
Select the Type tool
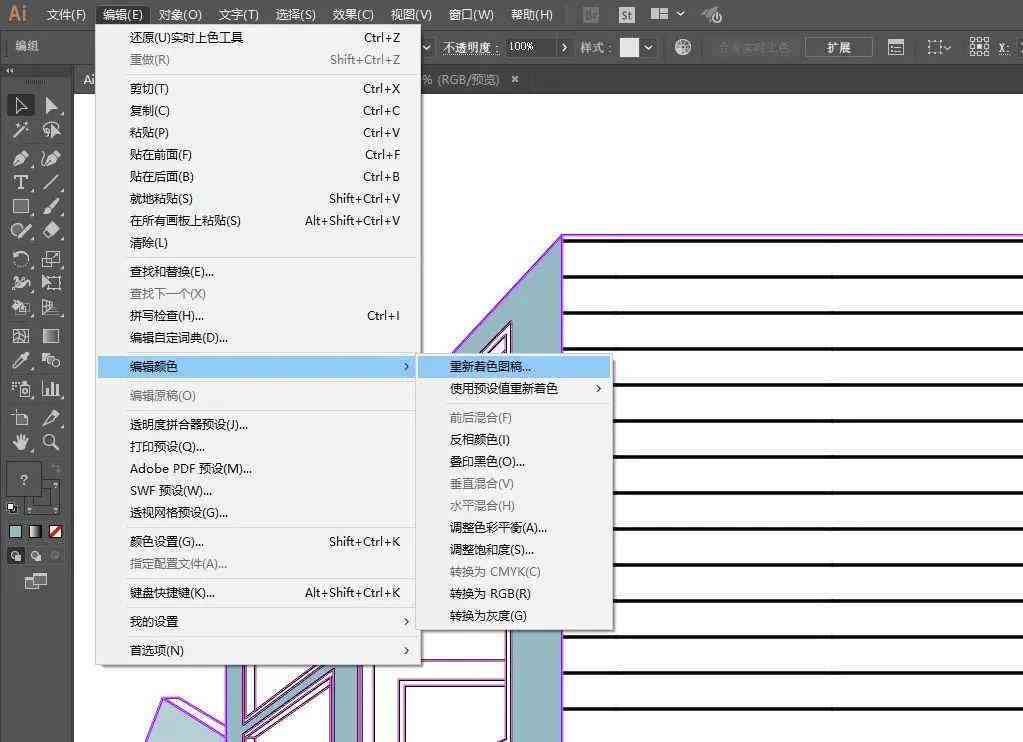tap(21, 182)
